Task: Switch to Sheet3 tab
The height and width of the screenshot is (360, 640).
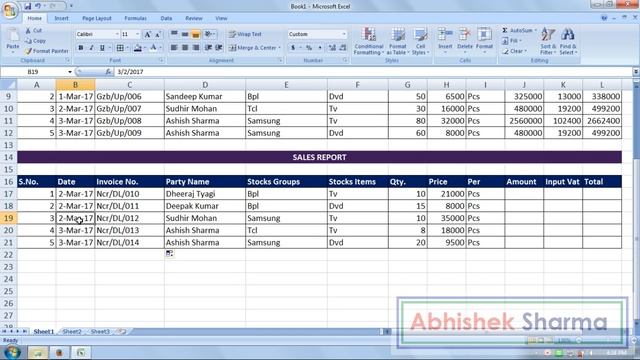Action: click(100, 331)
